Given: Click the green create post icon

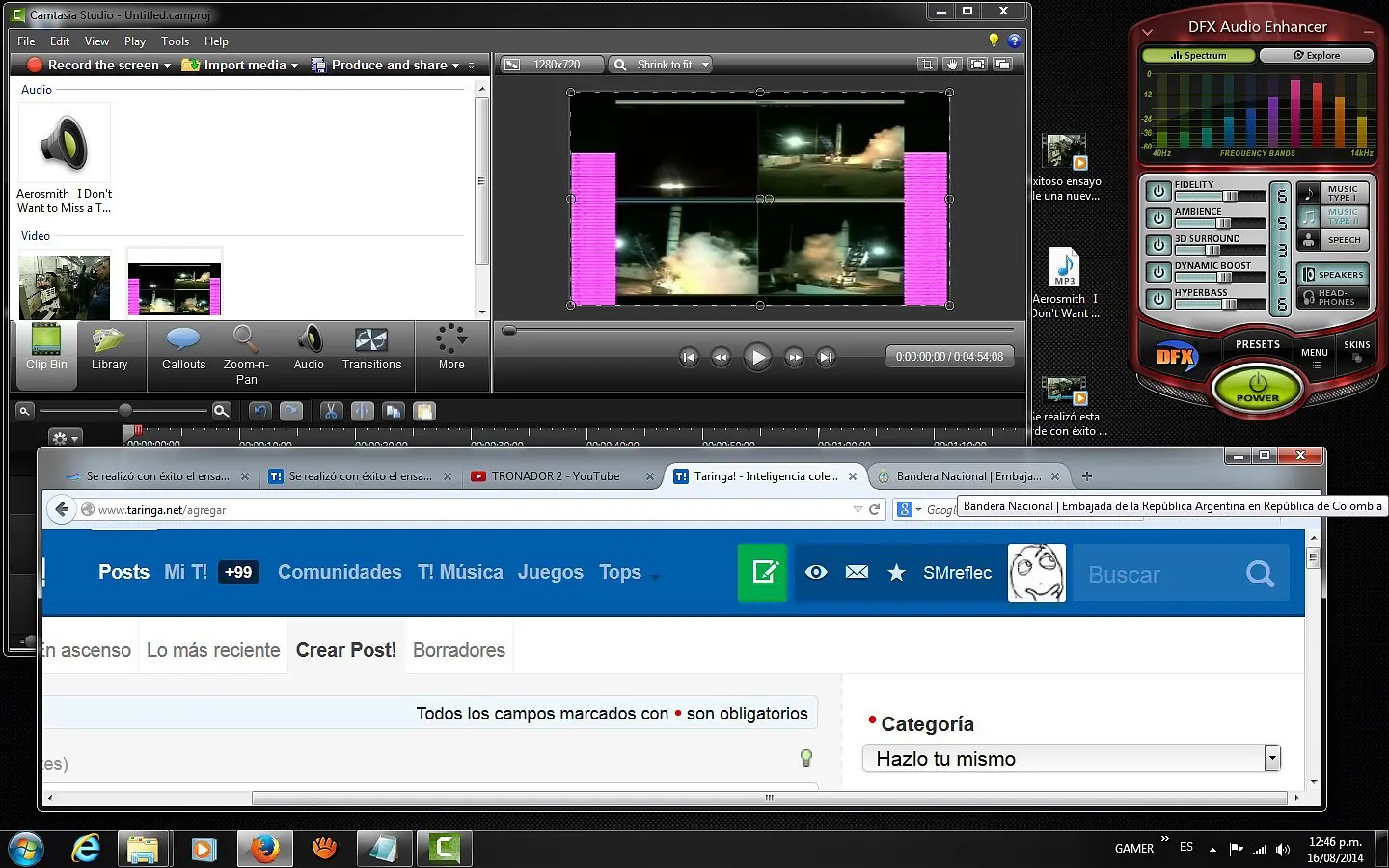Looking at the screenshot, I should 763,573.
